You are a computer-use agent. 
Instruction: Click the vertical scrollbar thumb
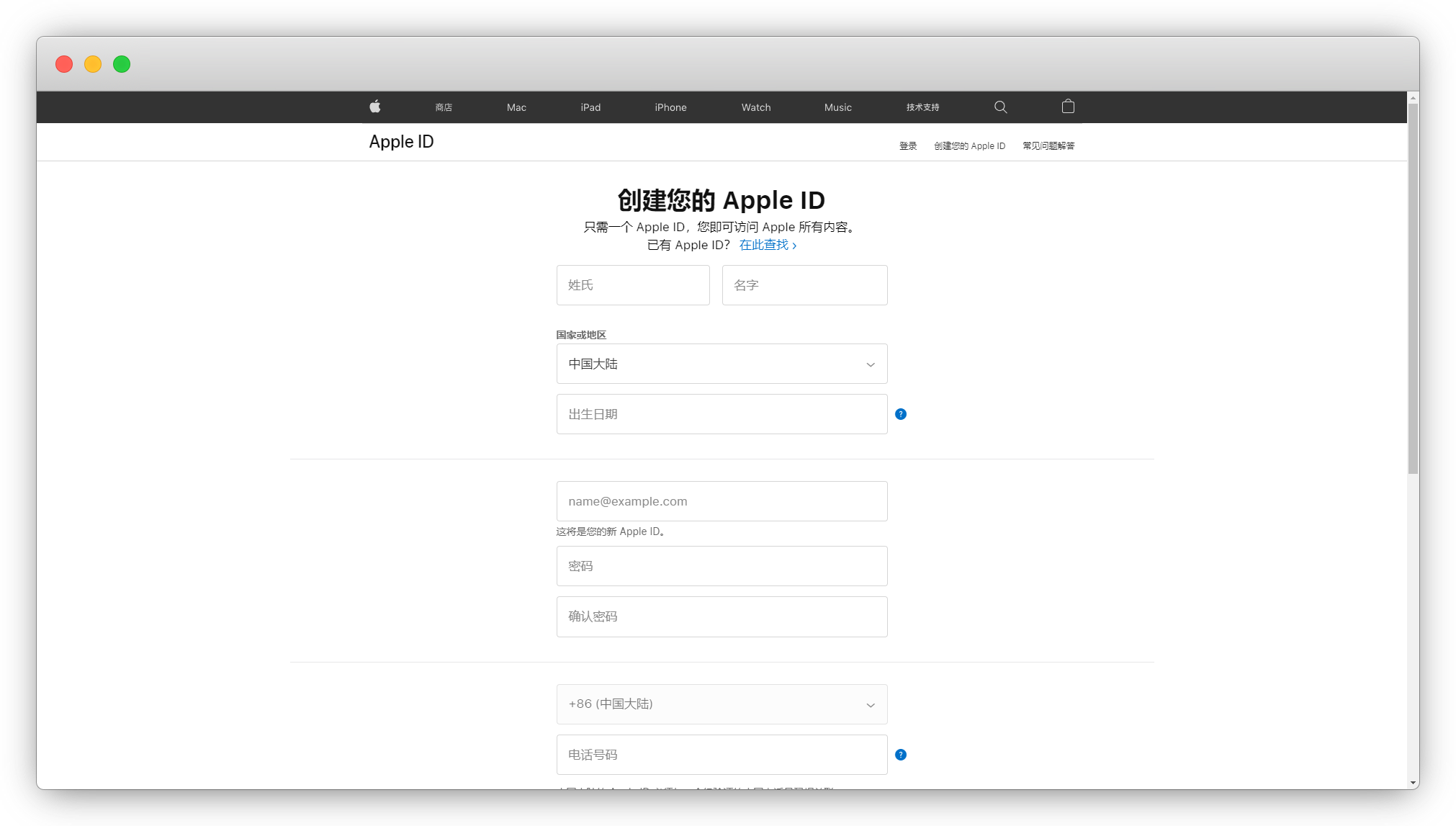click(x=1413, y=288)
